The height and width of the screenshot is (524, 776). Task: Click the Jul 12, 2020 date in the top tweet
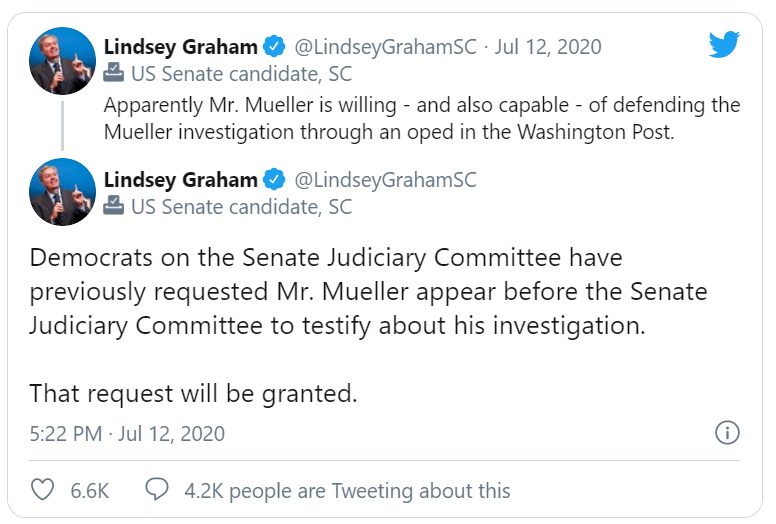click(x=548, y=47)
